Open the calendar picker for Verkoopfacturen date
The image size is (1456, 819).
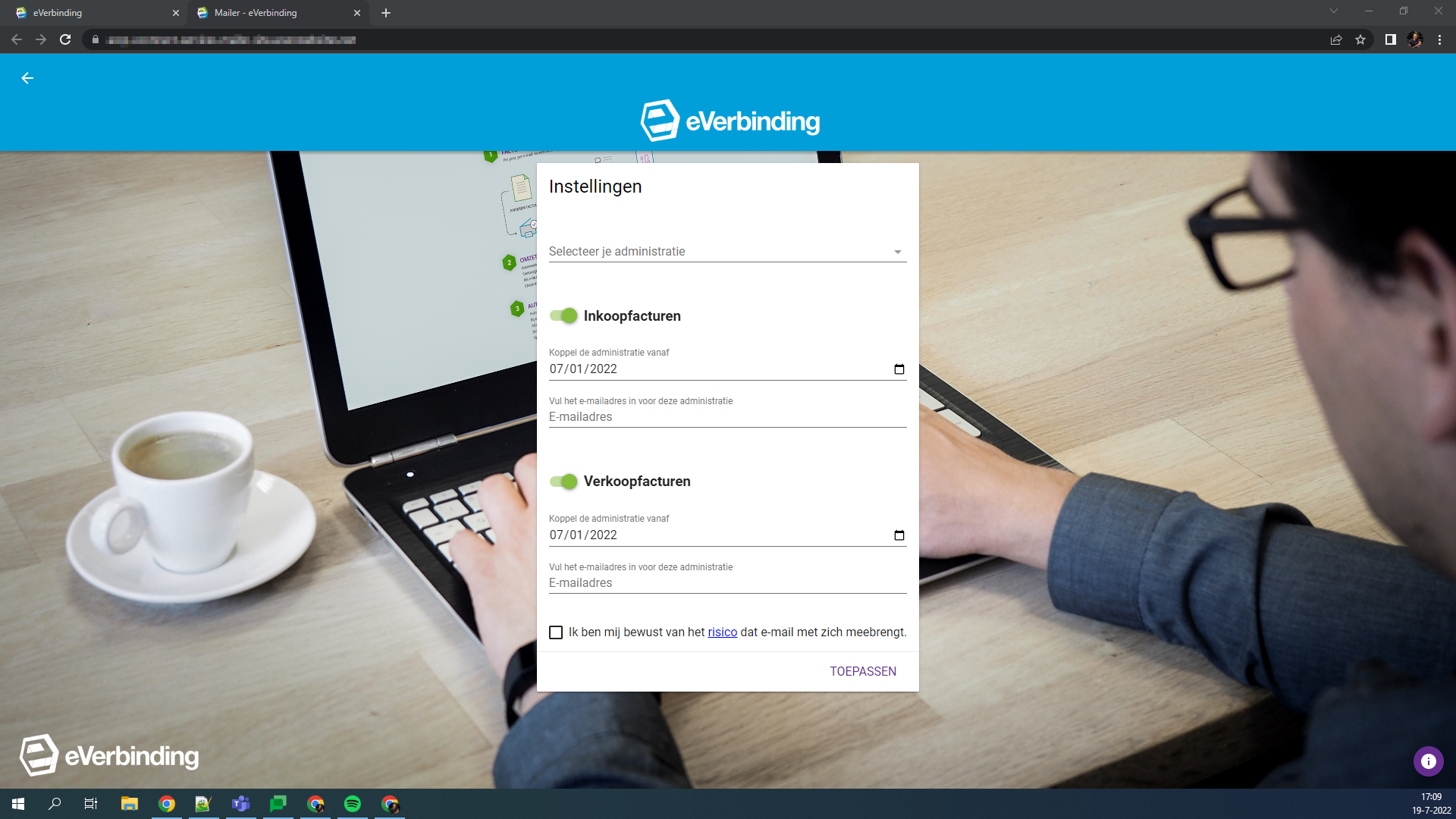pyautogui.click(x=899, y=535)
